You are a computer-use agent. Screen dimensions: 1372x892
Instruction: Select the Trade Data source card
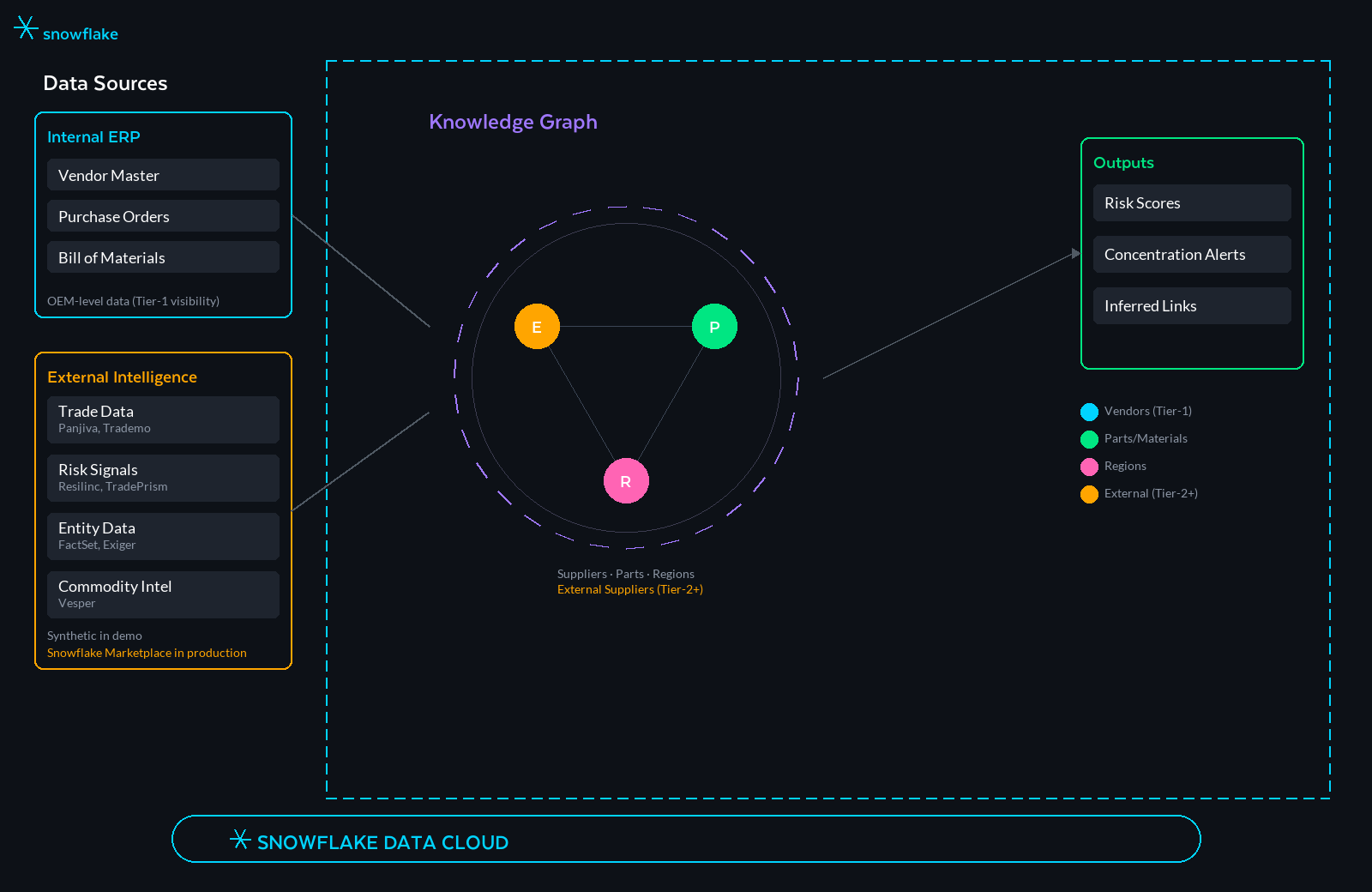tap(163, 419)
